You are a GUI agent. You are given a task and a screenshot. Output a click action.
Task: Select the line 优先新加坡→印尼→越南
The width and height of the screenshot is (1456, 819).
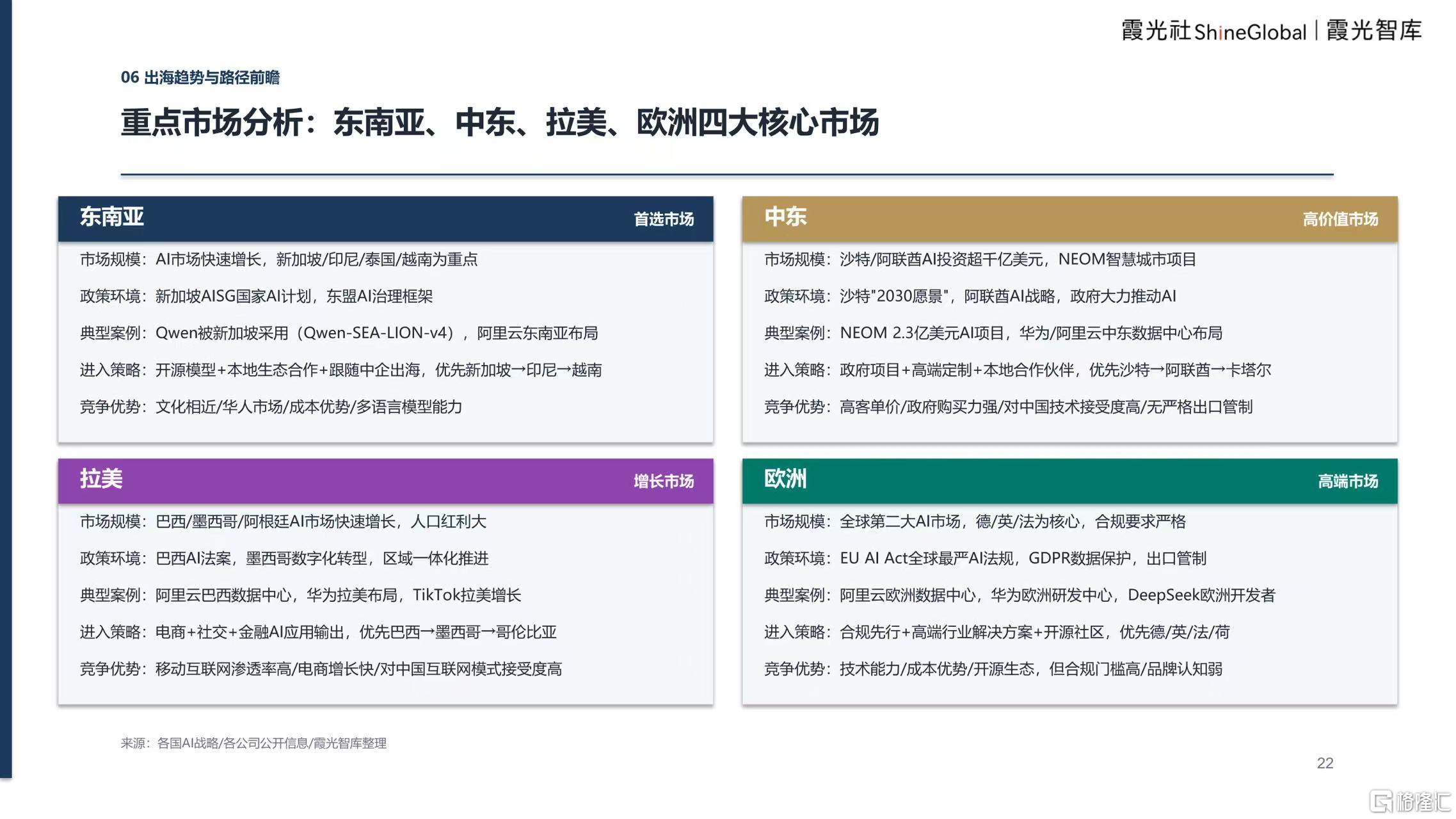pos(340,369)
